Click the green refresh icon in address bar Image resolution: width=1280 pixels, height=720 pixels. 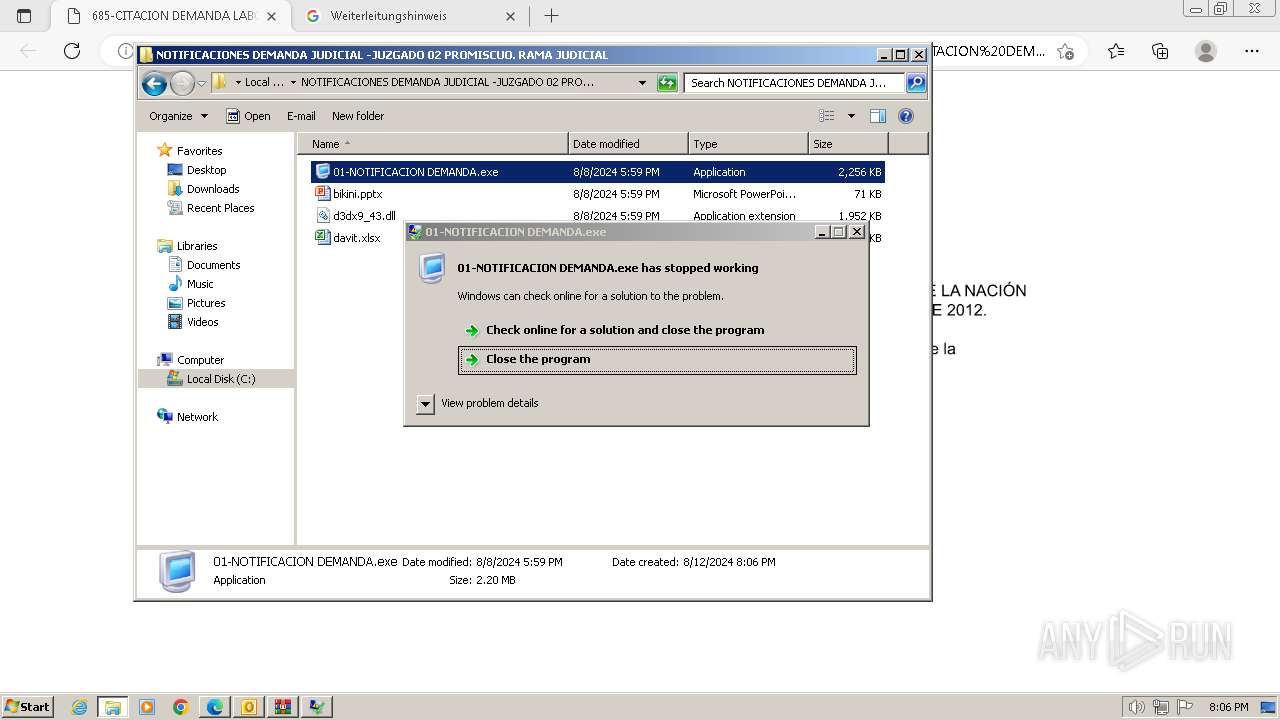(x=667, y=83)
